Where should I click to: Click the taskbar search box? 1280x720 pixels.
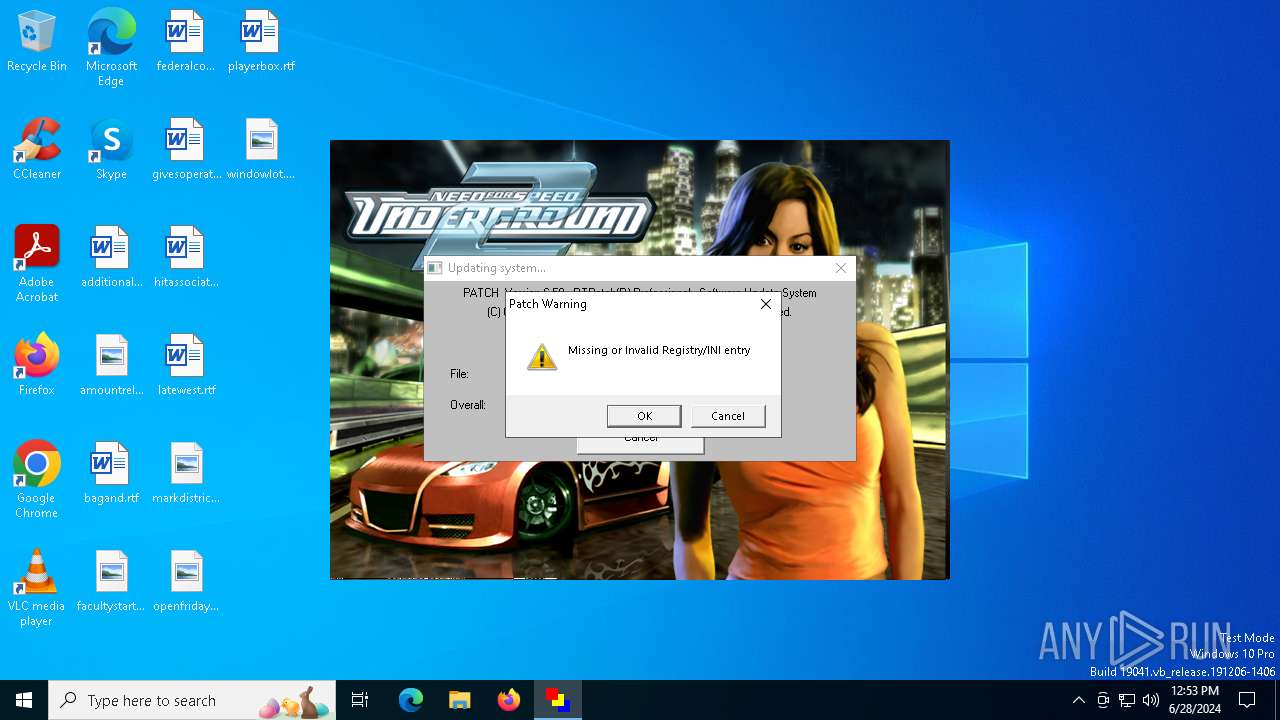(192, 700)
